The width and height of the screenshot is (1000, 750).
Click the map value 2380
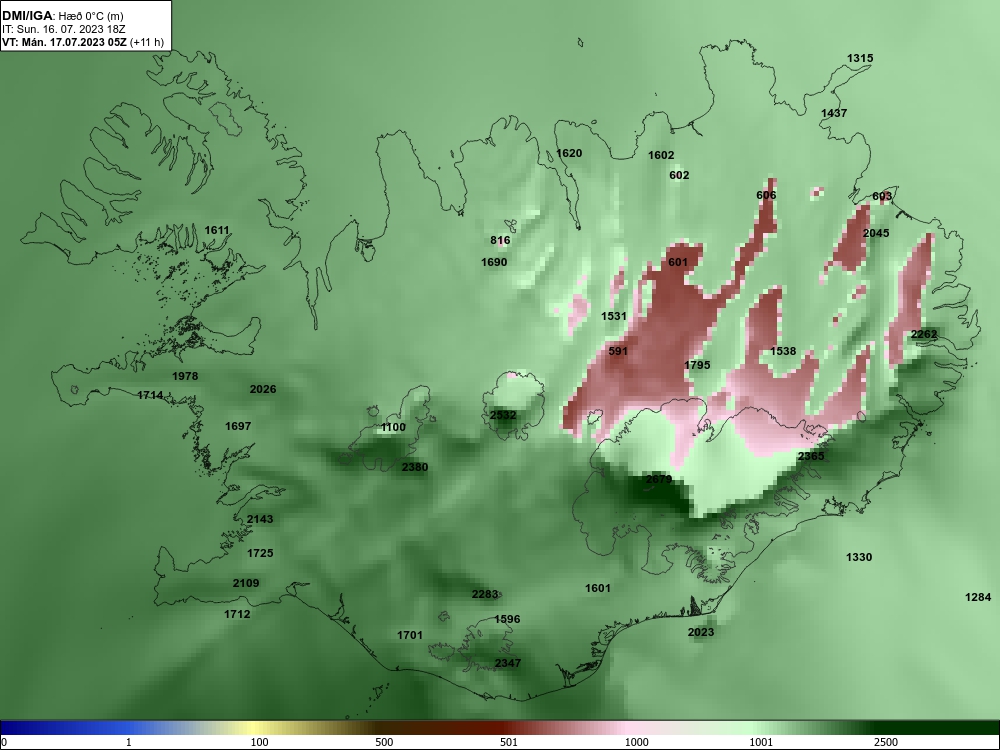tap(415, 467)
